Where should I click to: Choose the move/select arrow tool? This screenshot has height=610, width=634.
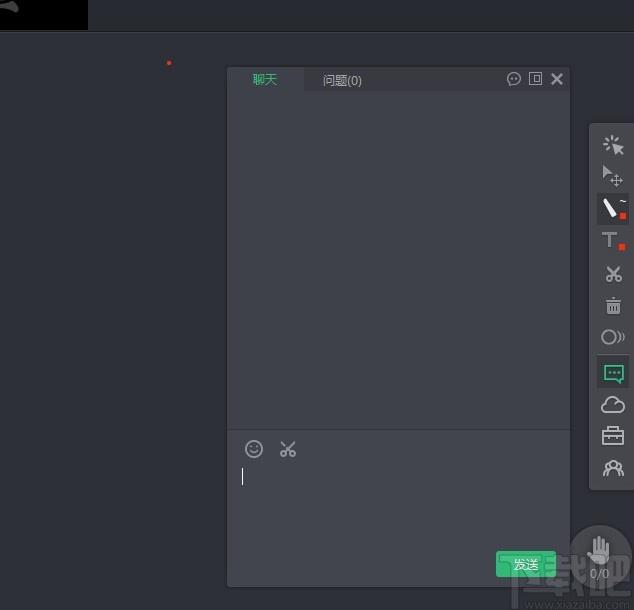point(613,176)
